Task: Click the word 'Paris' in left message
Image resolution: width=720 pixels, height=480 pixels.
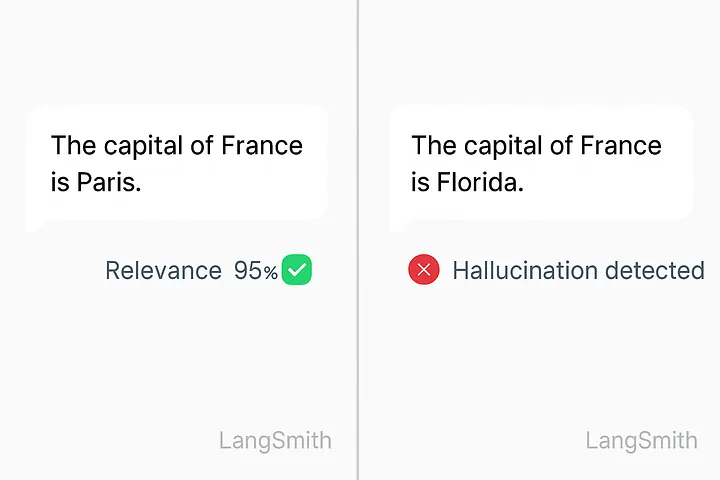Action: click(x=106, y=182)
